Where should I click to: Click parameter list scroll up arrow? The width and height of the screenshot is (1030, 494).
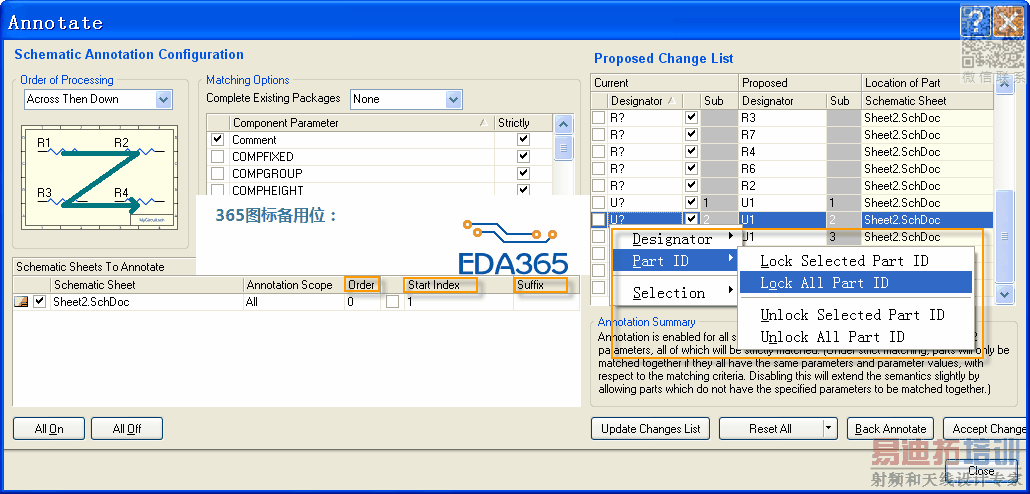[x=563, y=124]
